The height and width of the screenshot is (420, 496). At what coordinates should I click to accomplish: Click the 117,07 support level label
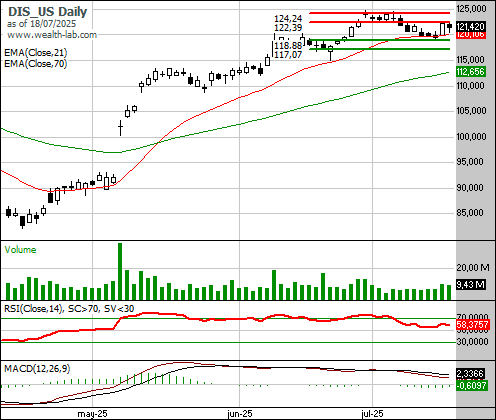pos(288,54)
